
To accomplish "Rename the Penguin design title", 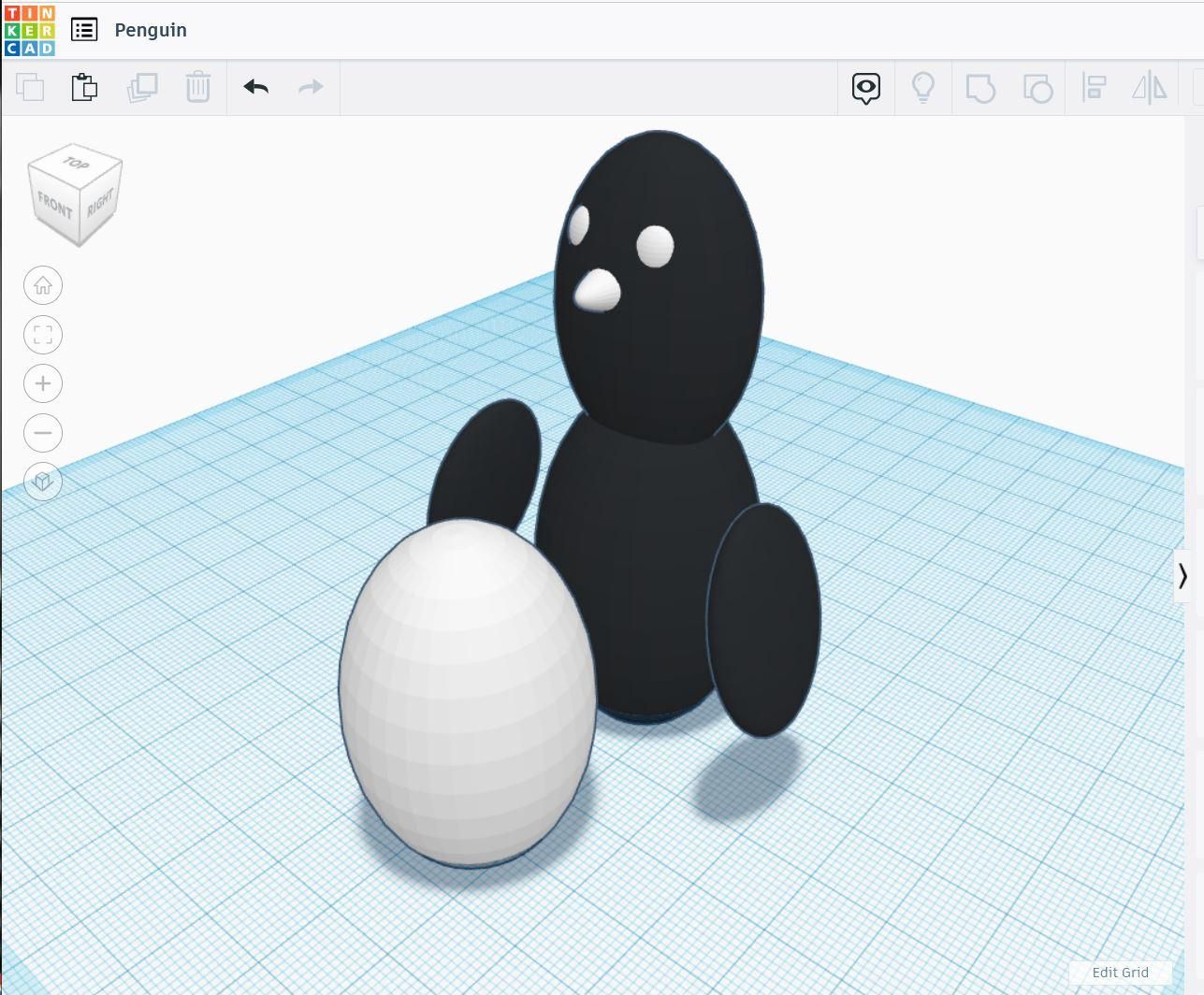I will point(150,29).
